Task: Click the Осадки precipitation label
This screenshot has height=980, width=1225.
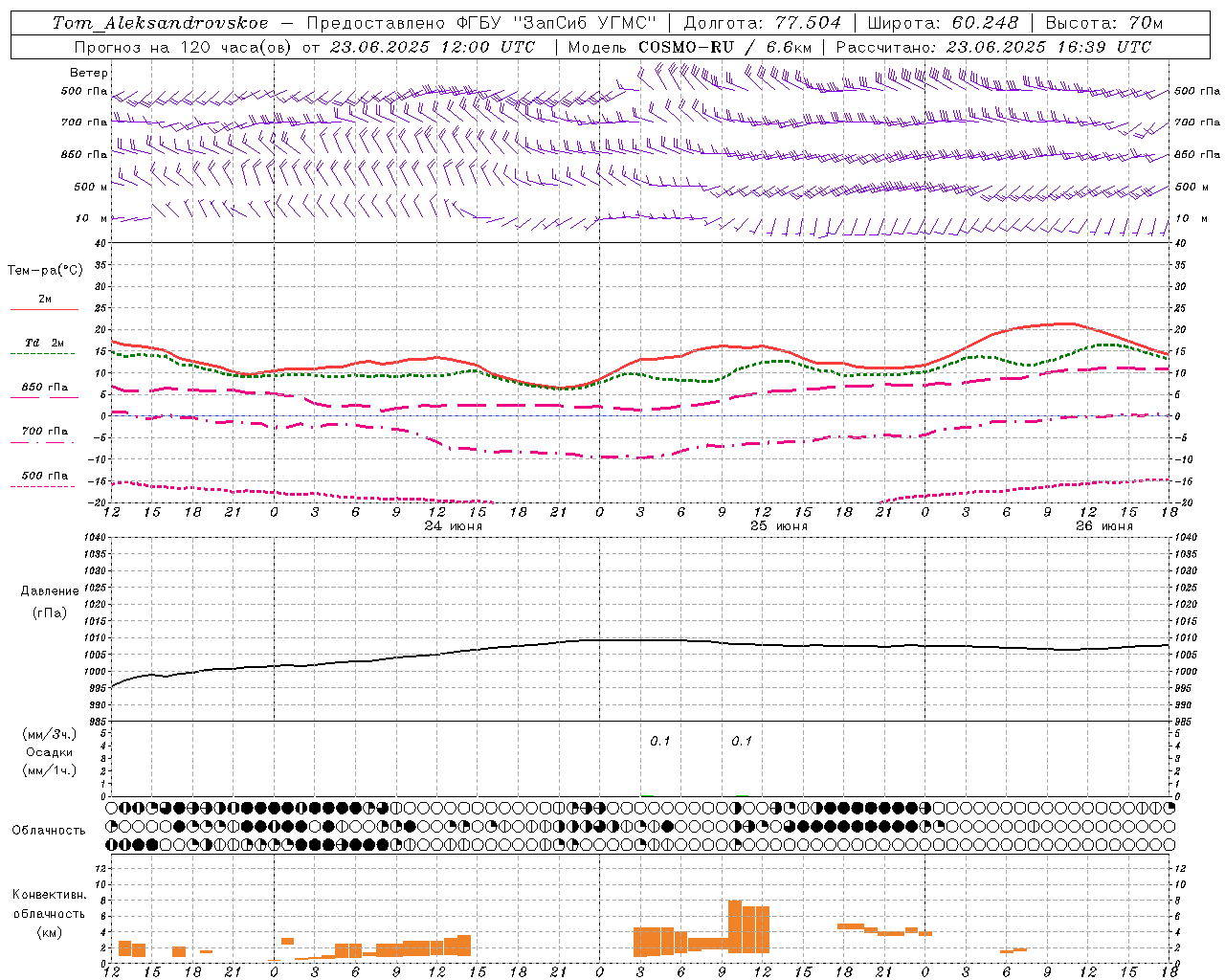Action: coord(50,752)
